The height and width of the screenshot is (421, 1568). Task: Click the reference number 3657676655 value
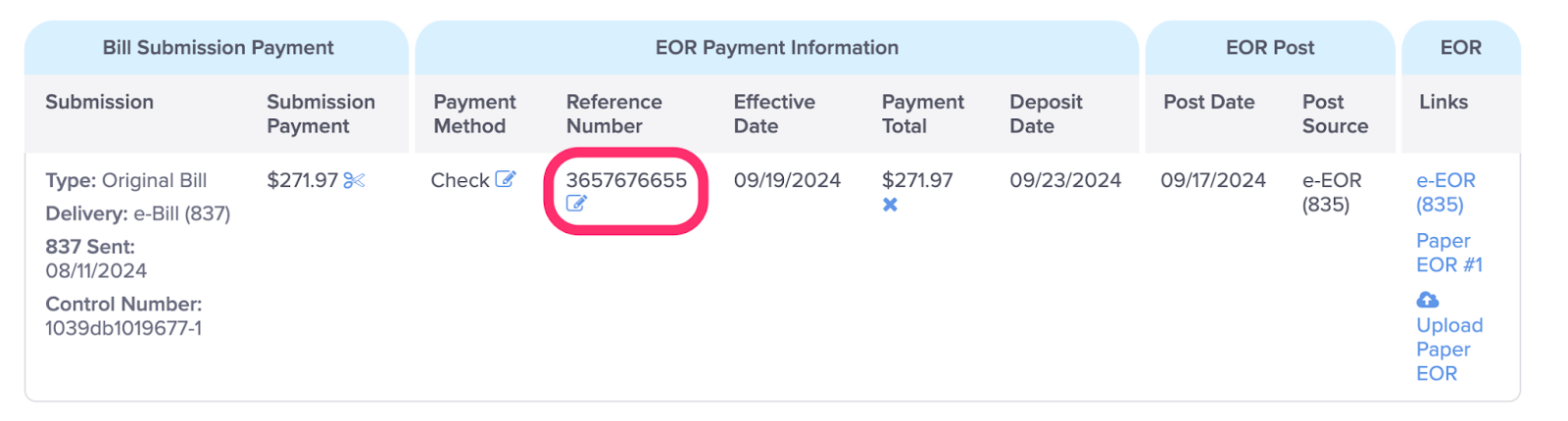[626, 180]
